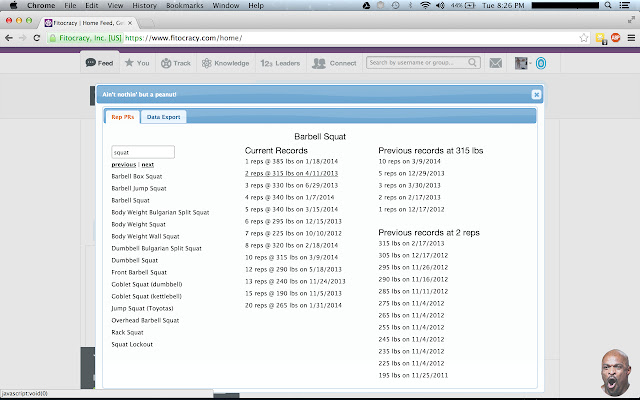The image size is (640, 400).
Task: Select Front Barbell Squat
Action: [139, 272]
